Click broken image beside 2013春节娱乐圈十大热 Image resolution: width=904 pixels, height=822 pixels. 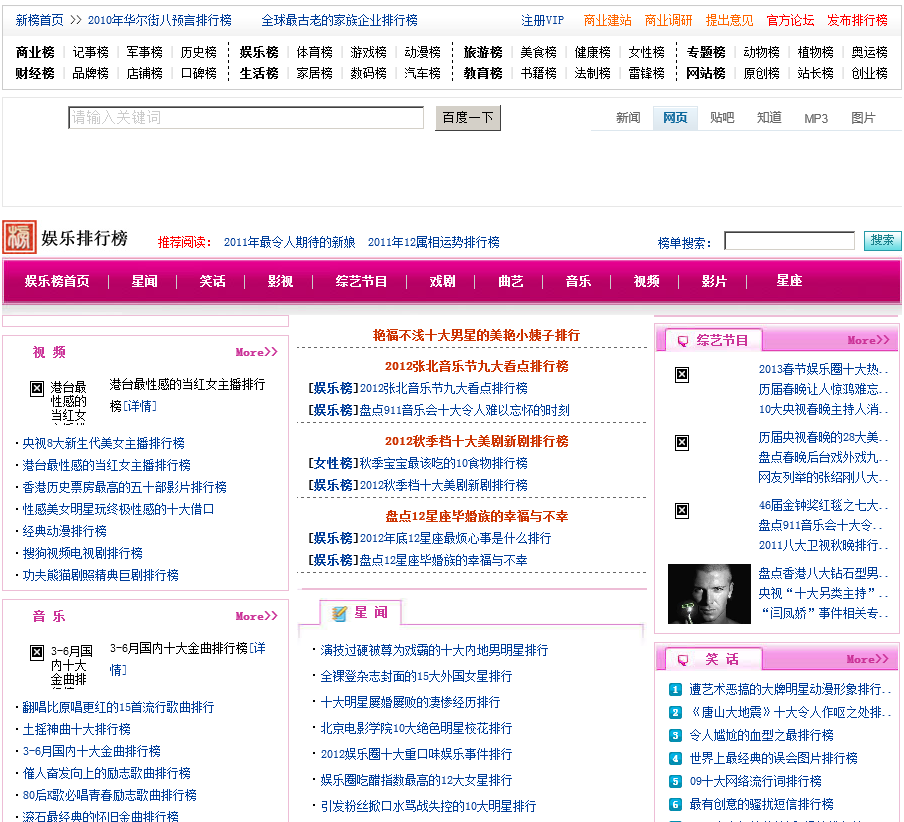point(682,375)
